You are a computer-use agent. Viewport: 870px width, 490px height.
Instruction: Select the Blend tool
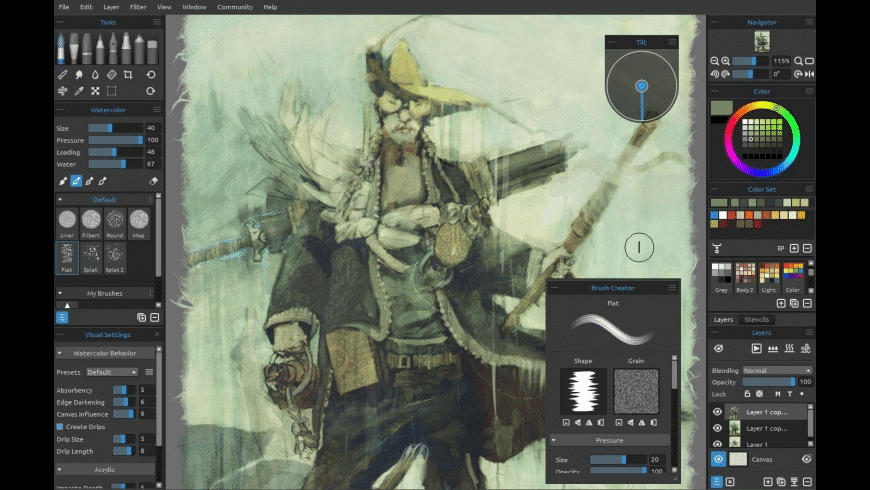[x=63, y=74]
